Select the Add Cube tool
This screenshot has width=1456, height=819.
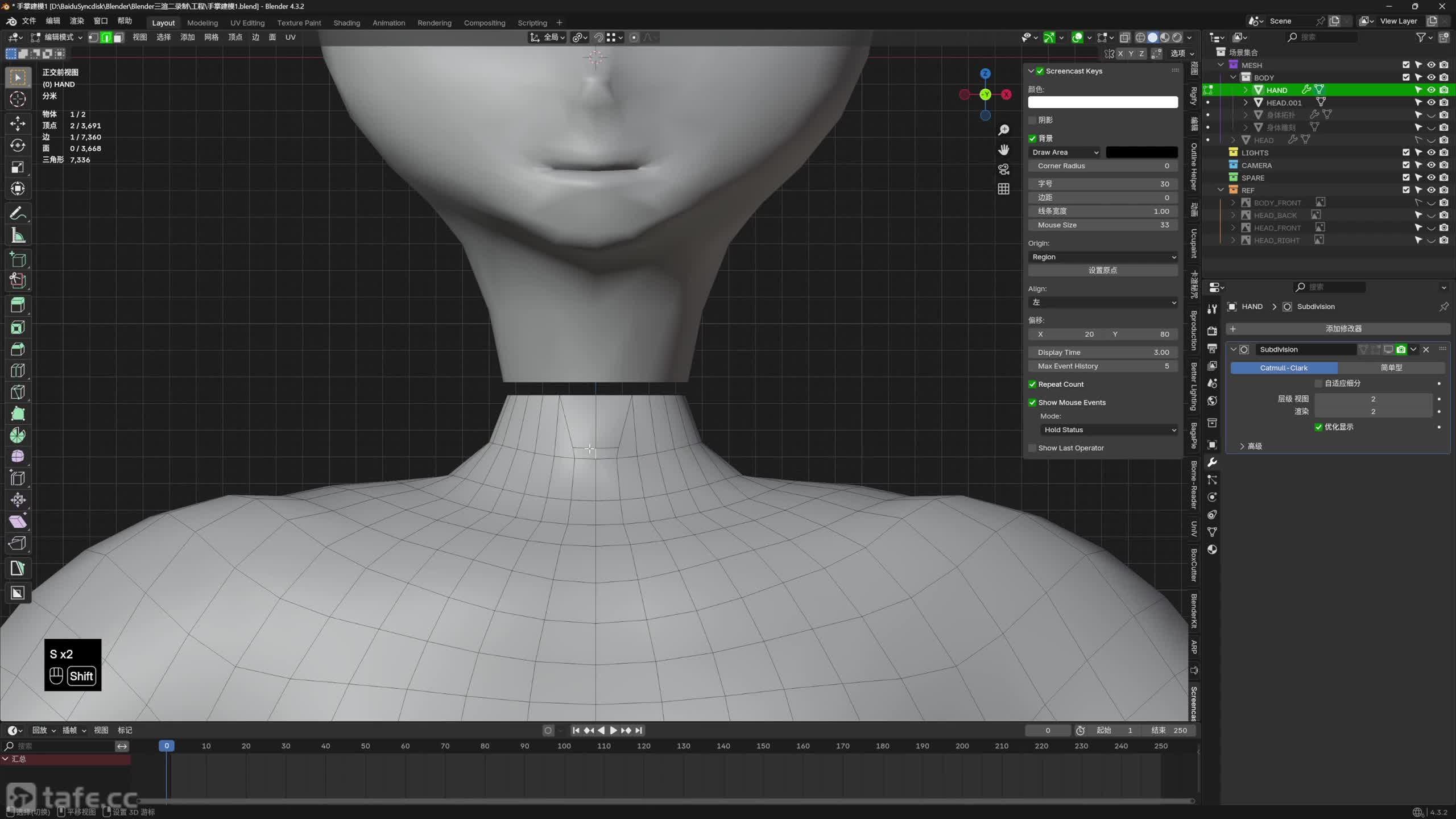click(x=18, y=259)
